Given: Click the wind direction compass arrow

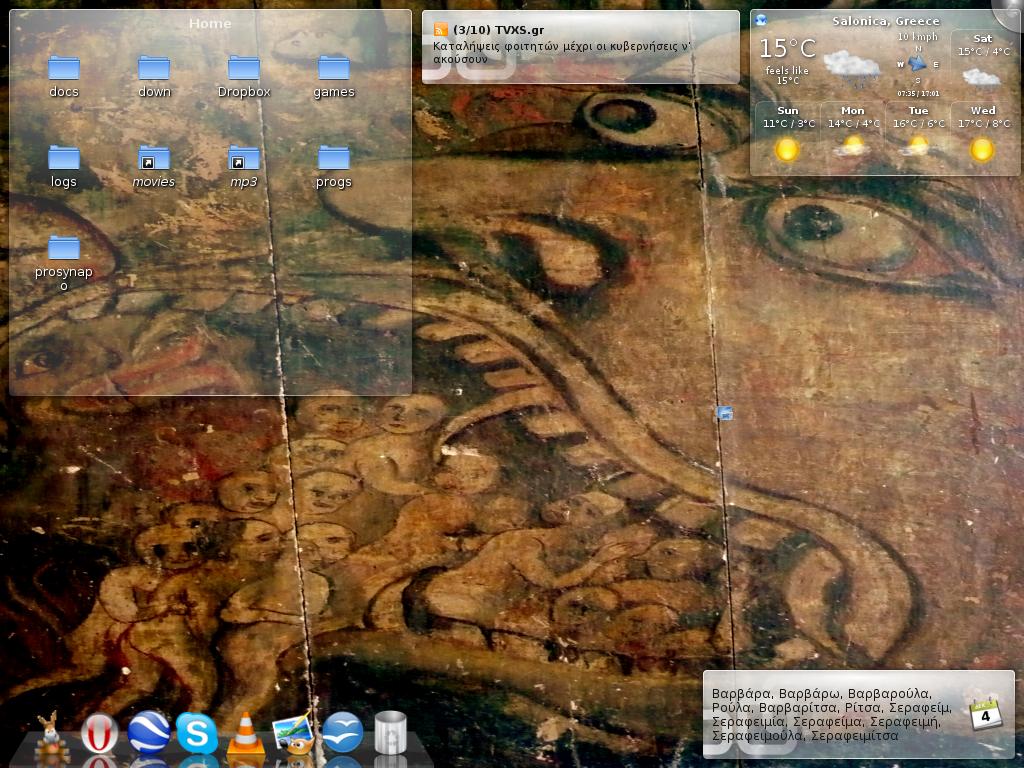Looking at the screenshot, I should pyautogui.click(x=918, y=64).
